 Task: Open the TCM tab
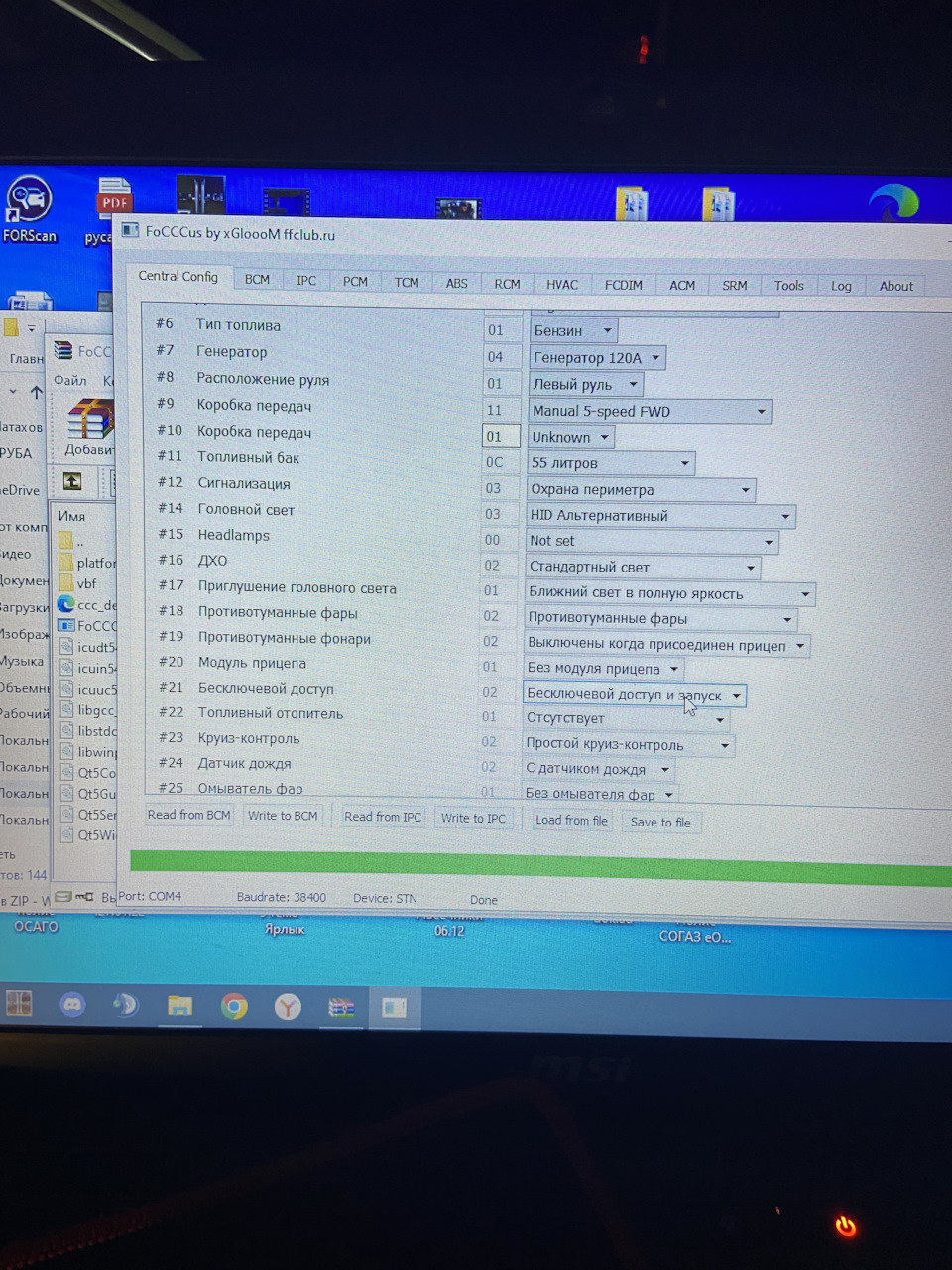click(407, 283)
